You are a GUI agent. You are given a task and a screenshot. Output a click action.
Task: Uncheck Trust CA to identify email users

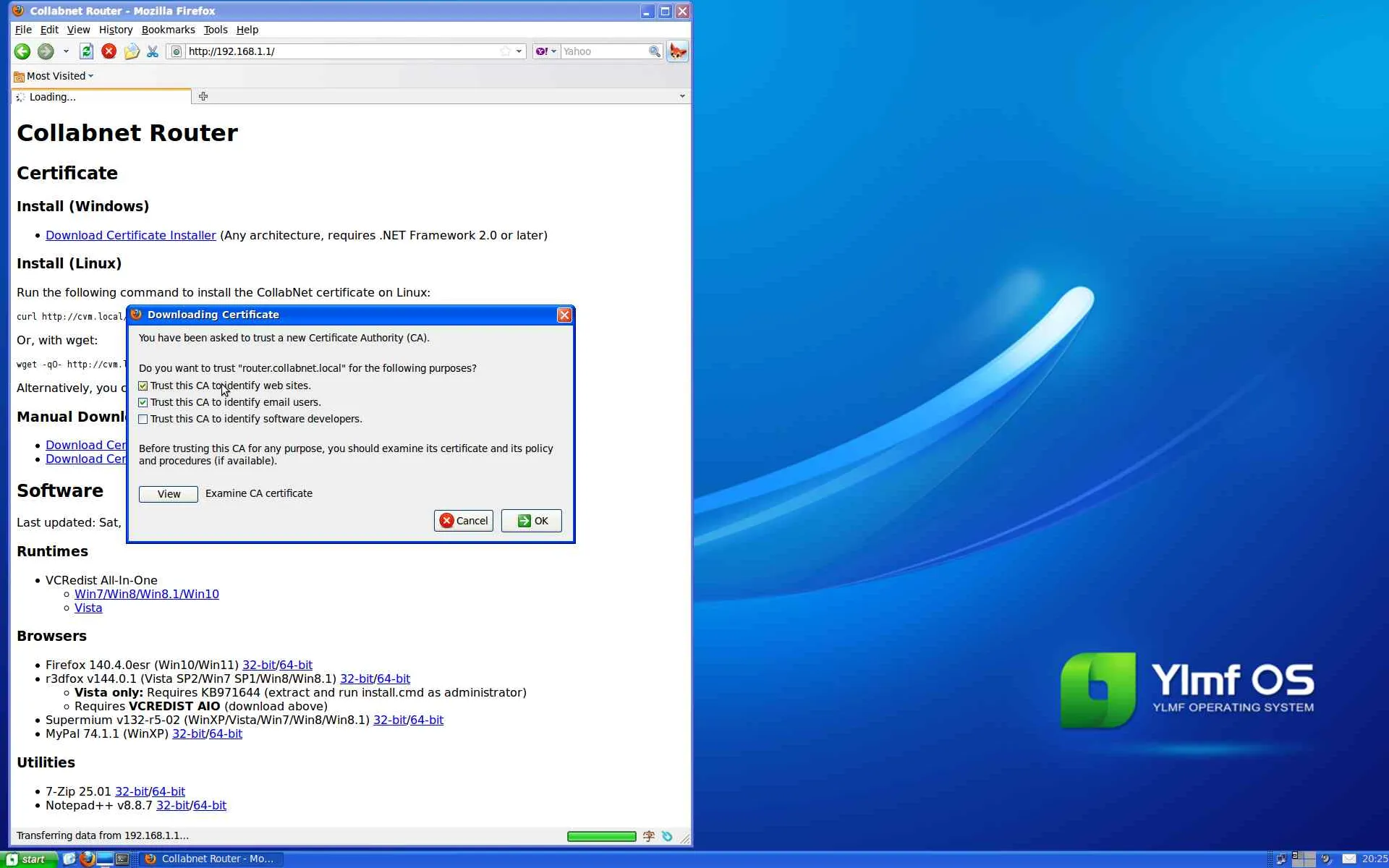click(143, 403)
